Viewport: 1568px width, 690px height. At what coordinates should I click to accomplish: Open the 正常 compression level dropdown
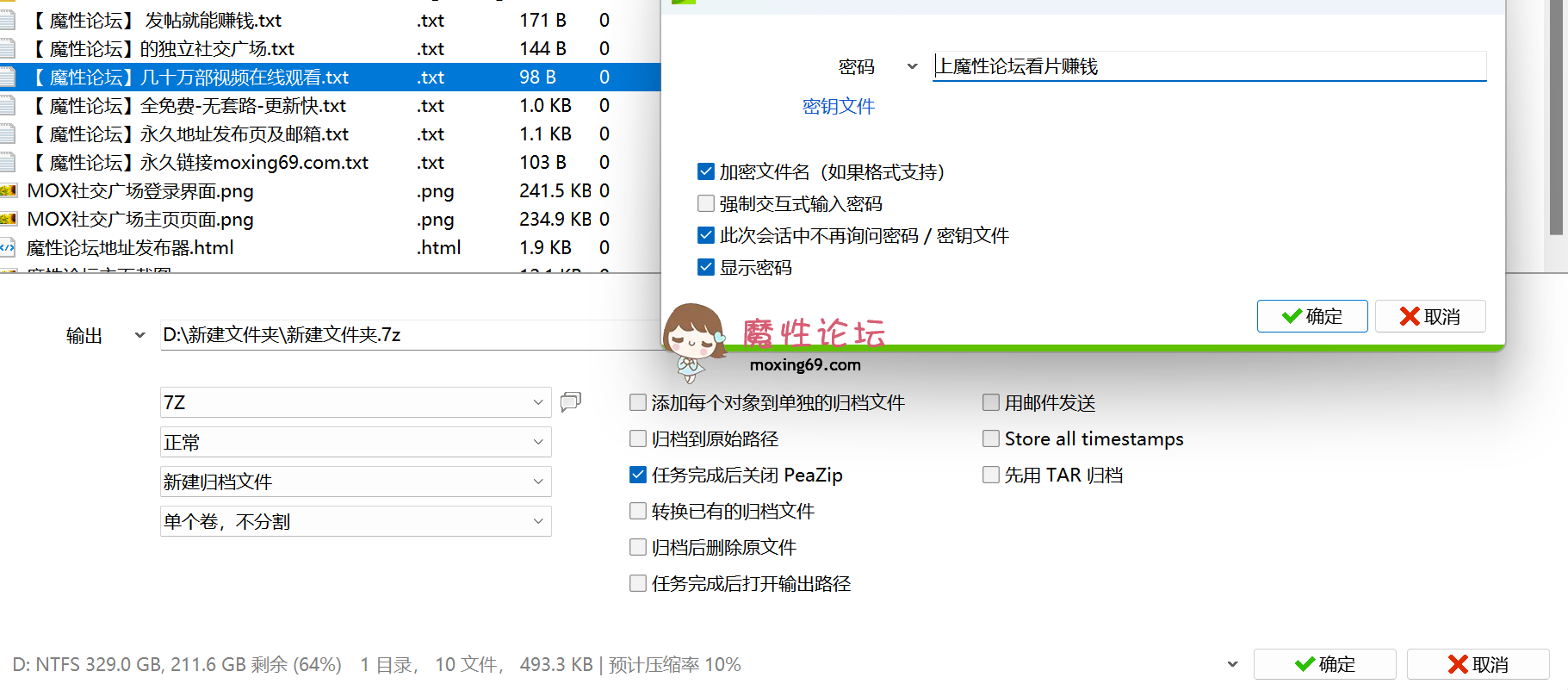[x=356, y=442]
